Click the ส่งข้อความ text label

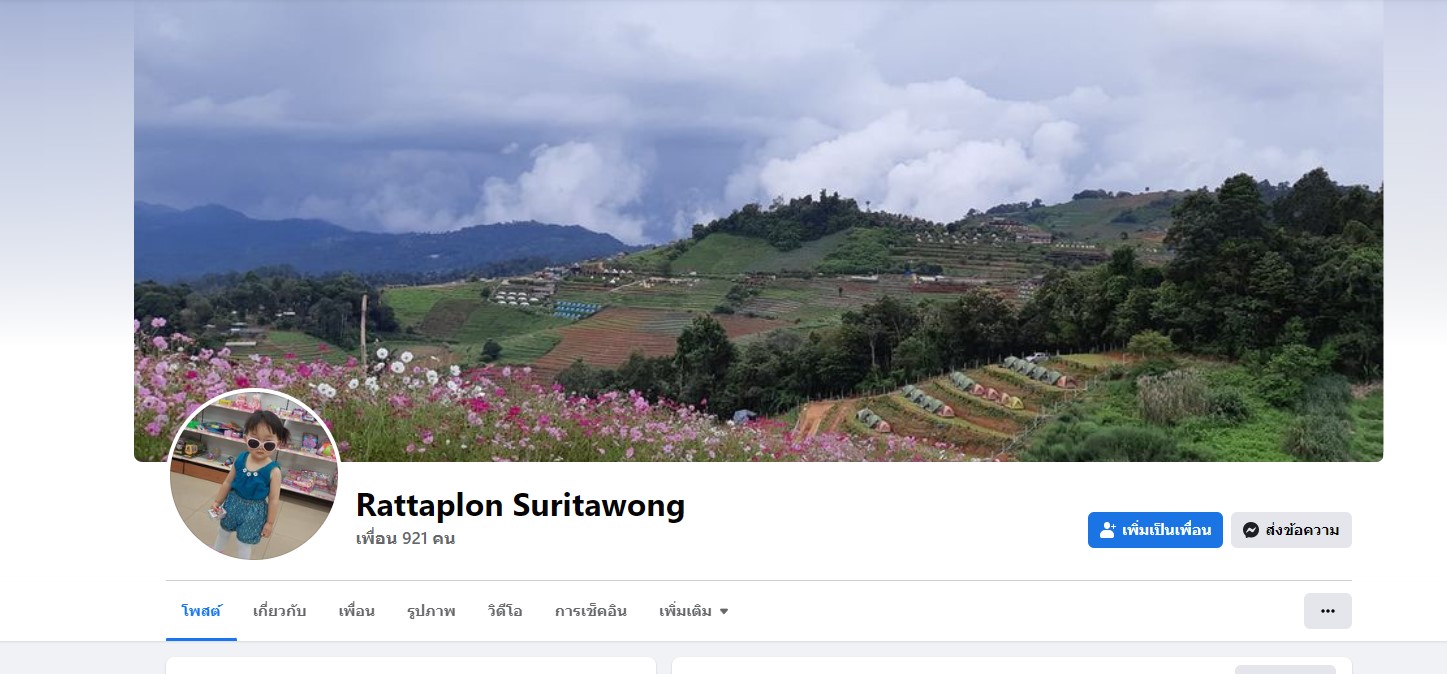[x=1302, y=530]
